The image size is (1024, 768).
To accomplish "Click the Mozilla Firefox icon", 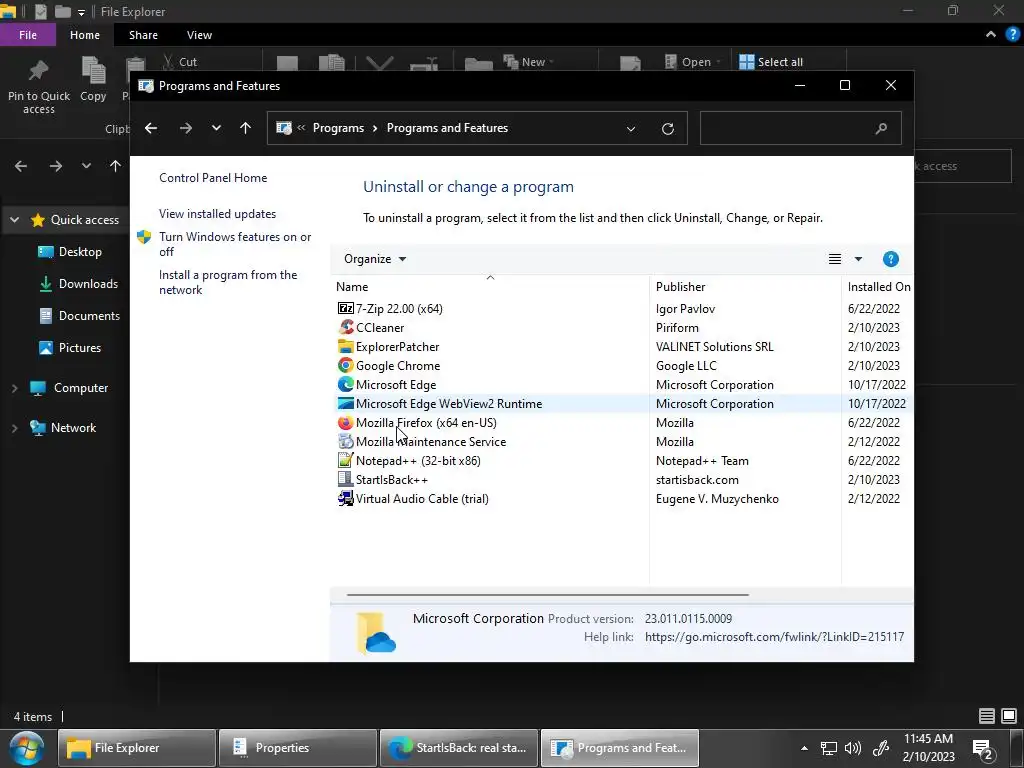I will (x=345, y=422).
